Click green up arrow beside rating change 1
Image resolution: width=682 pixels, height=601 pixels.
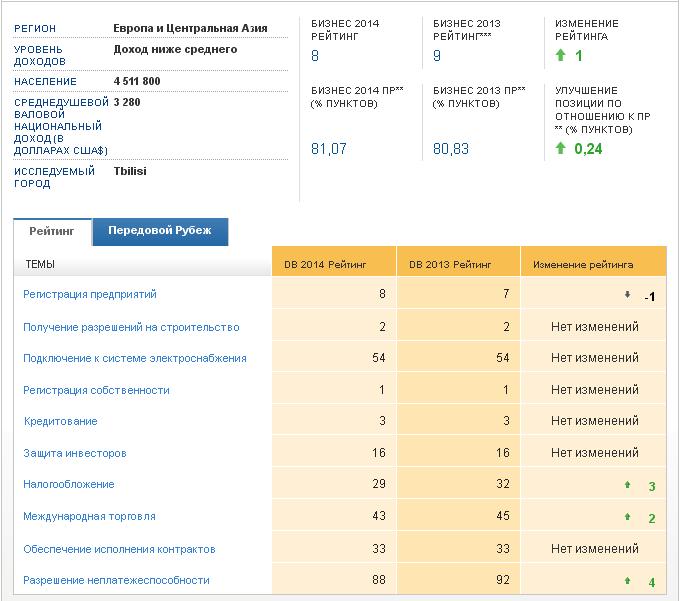click(561, 56)
